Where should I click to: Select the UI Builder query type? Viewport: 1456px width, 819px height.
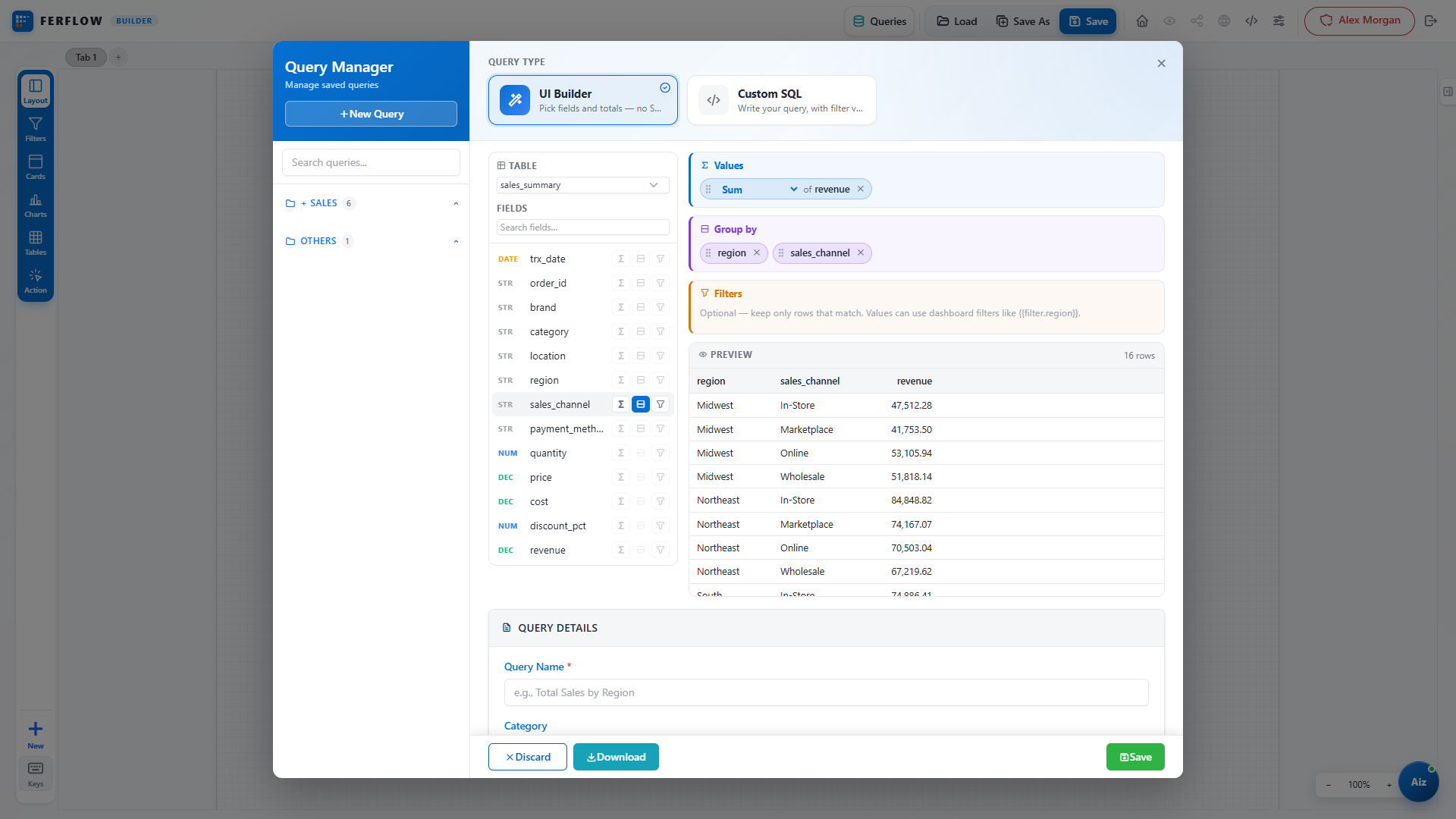tap(583, 100)
